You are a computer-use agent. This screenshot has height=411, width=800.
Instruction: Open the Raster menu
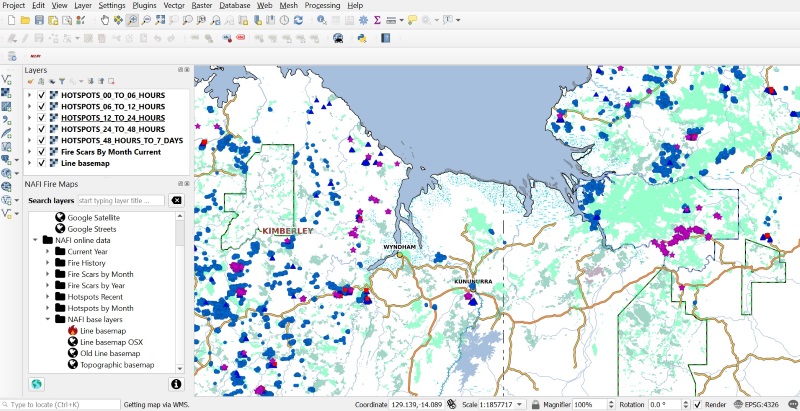tap(201, 5)
